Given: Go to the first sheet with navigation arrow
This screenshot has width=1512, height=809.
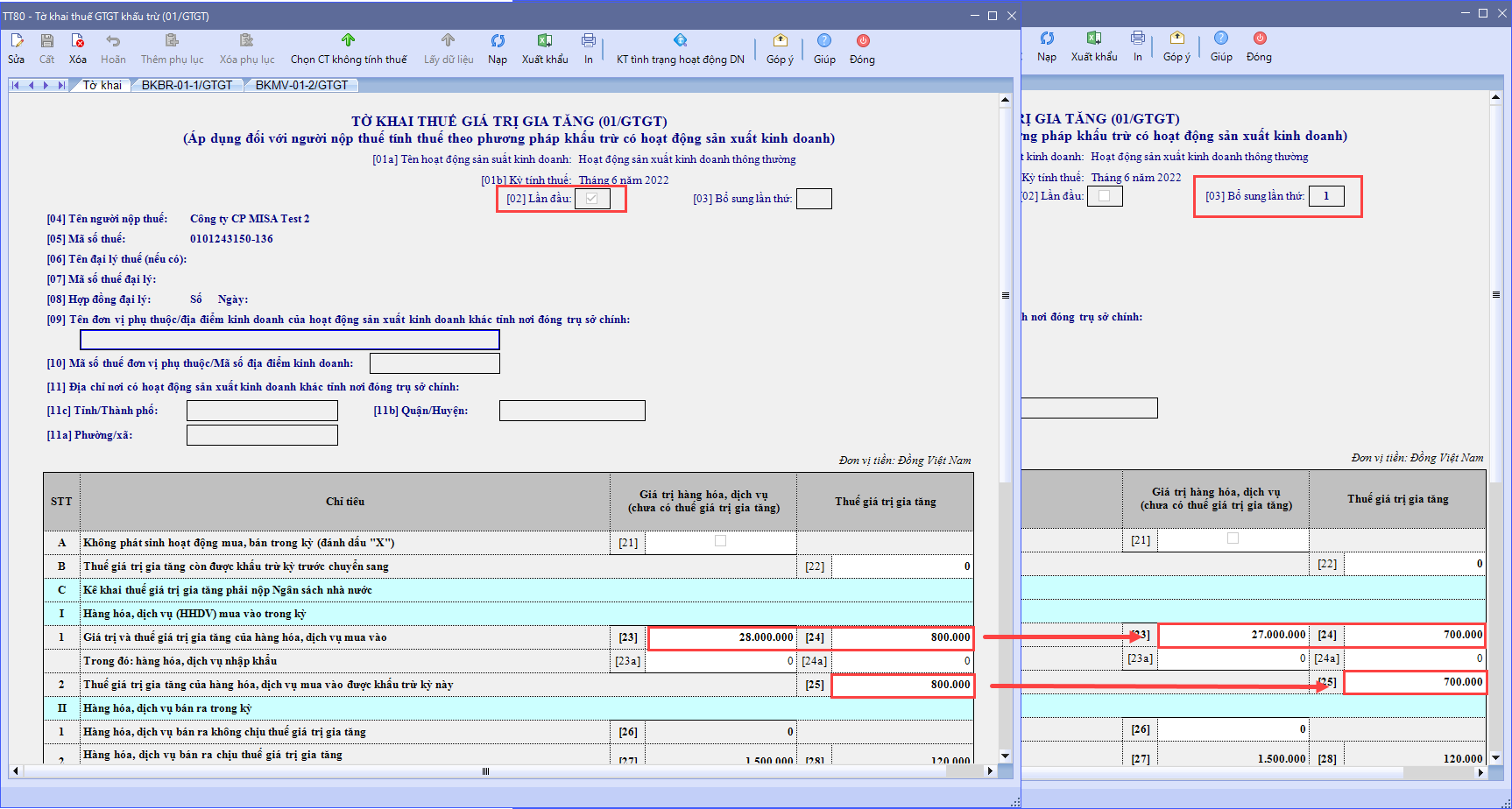Looking at the screenshot, I should [x=16, y=85].
